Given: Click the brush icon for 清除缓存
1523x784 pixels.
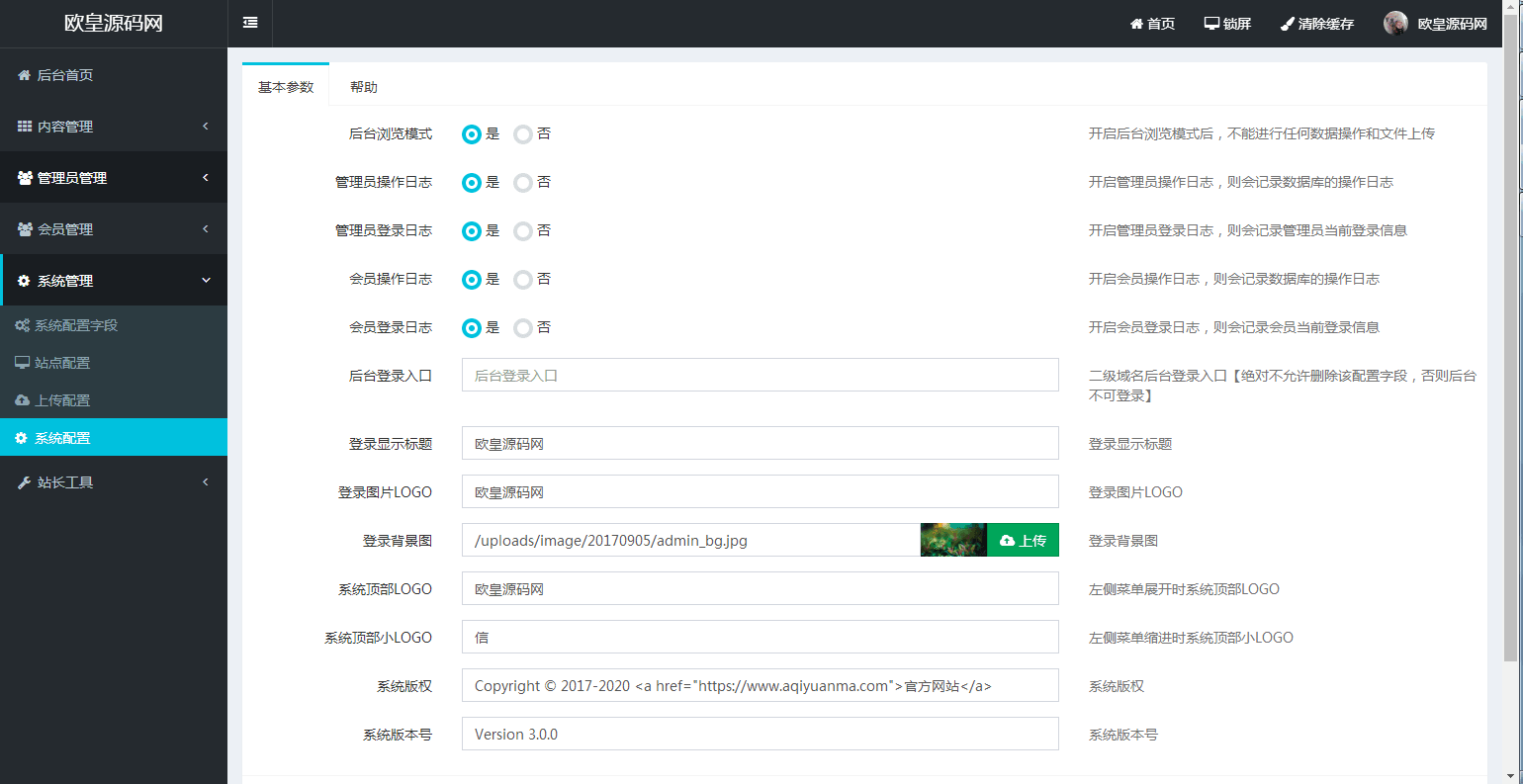Looking at the screenshot, I should tap(1287, 24).
